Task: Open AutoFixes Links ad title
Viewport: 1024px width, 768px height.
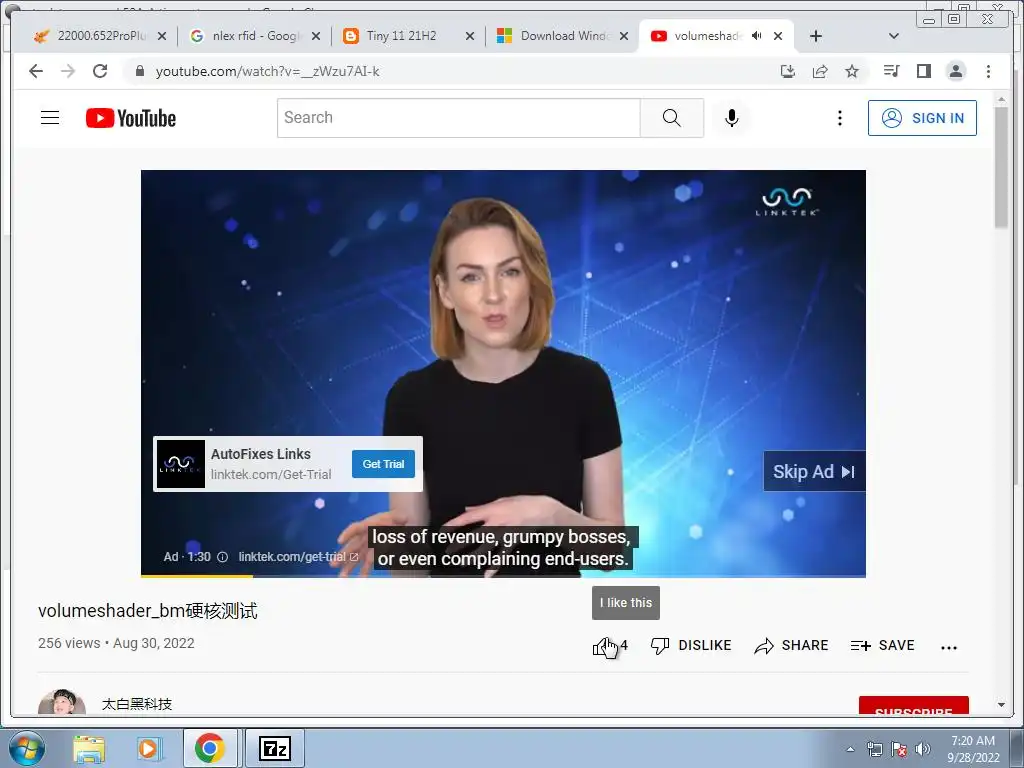Action: click(x=261, y=454)
